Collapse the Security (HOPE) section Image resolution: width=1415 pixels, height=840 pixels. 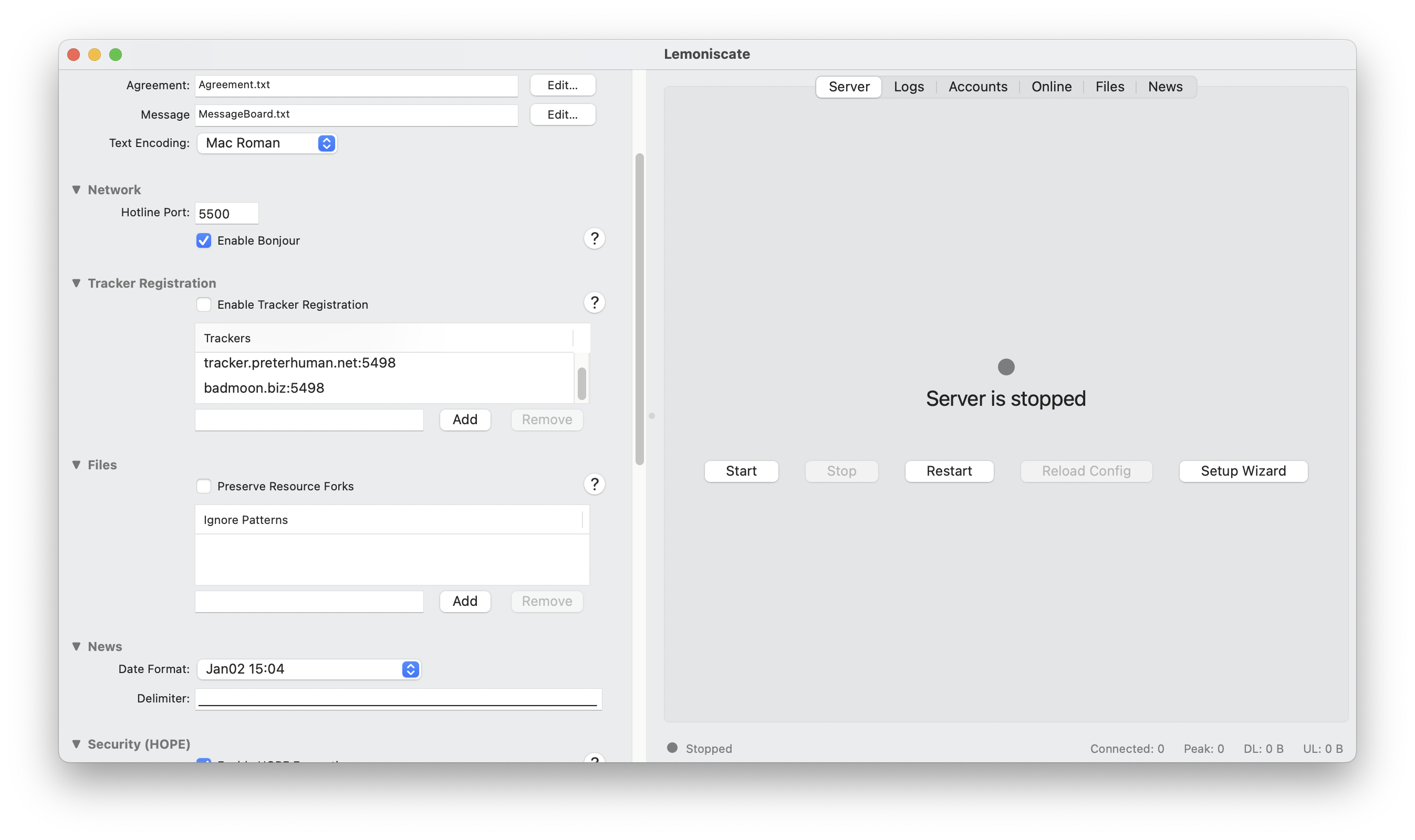(77, 744)
